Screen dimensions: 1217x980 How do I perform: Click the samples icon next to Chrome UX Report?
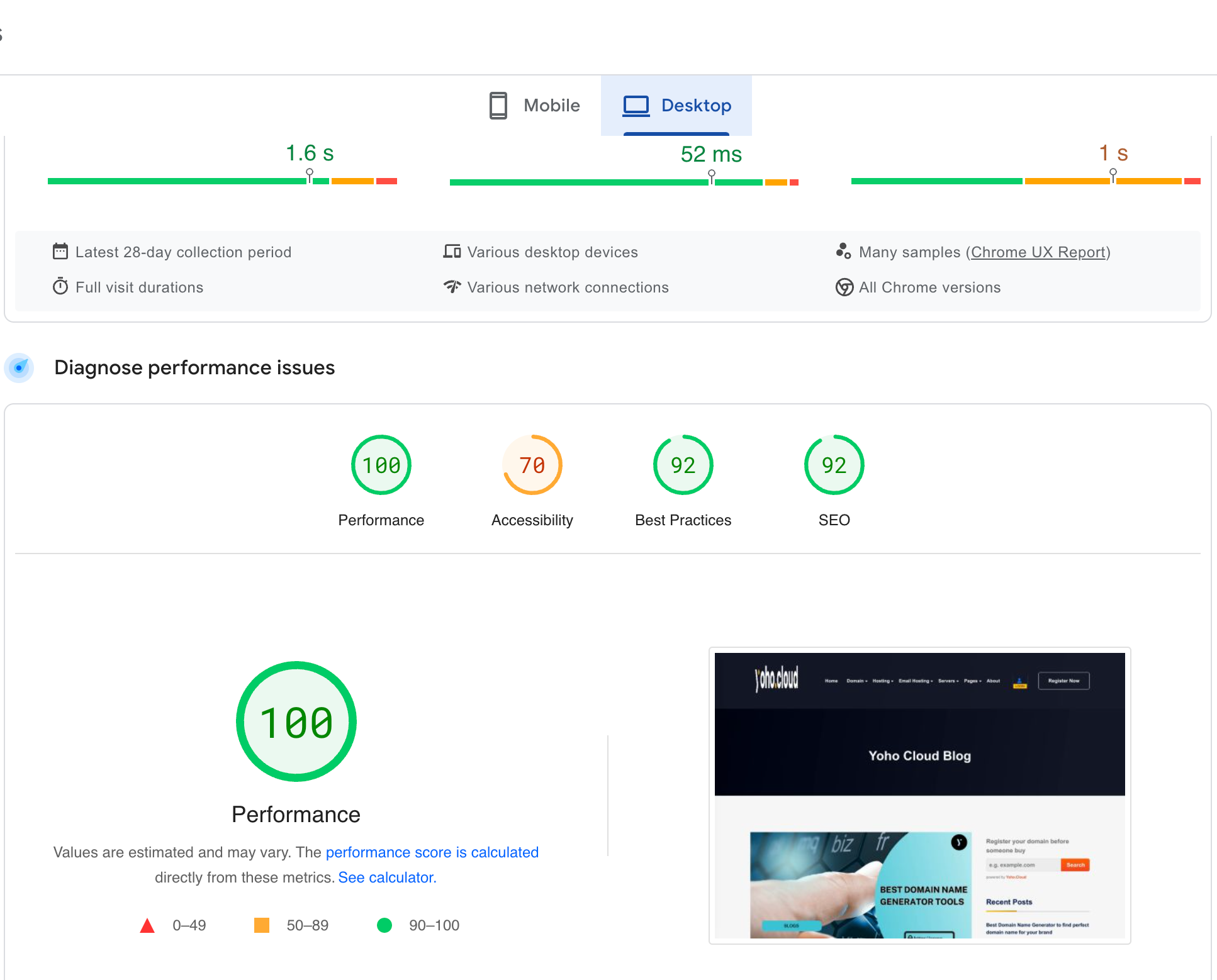click(843, 252)
